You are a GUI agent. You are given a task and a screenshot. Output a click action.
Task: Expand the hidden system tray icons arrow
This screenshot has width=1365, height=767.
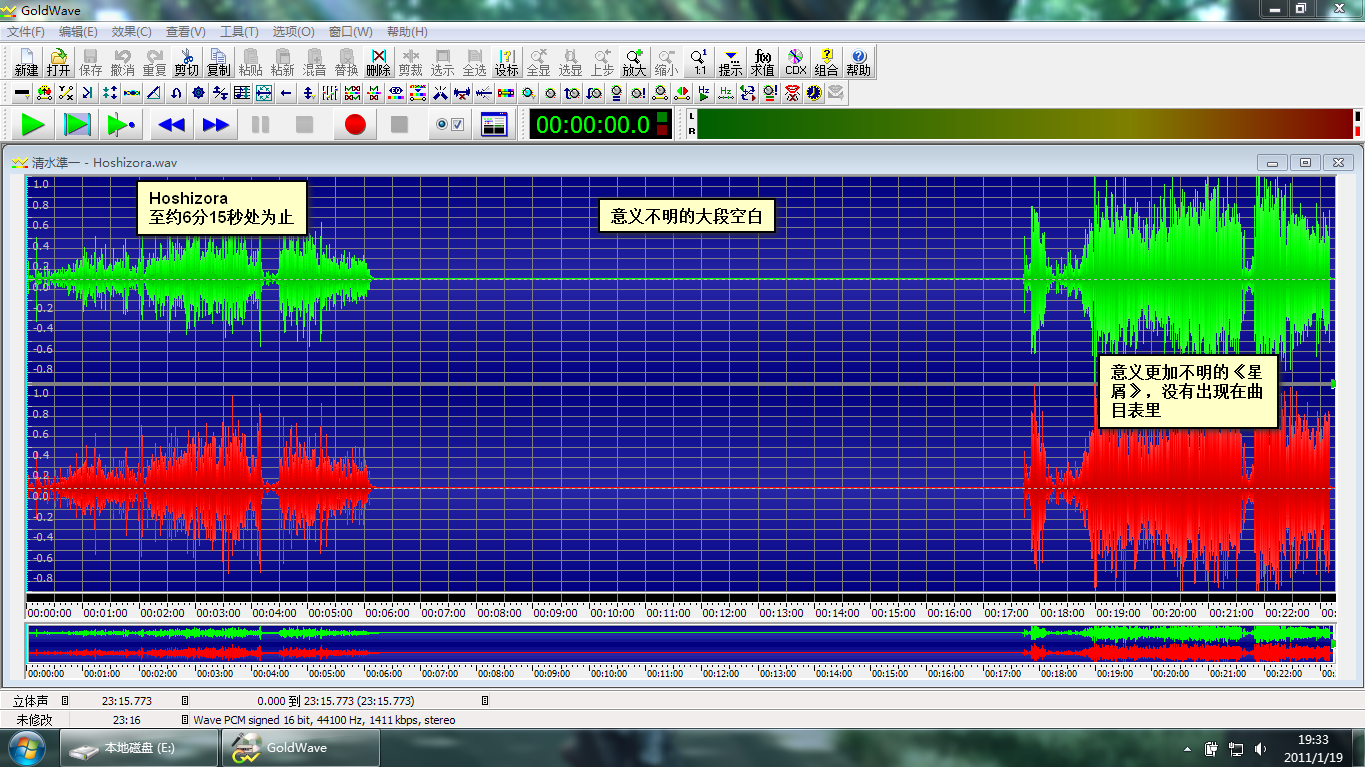tap(1187, 749)
